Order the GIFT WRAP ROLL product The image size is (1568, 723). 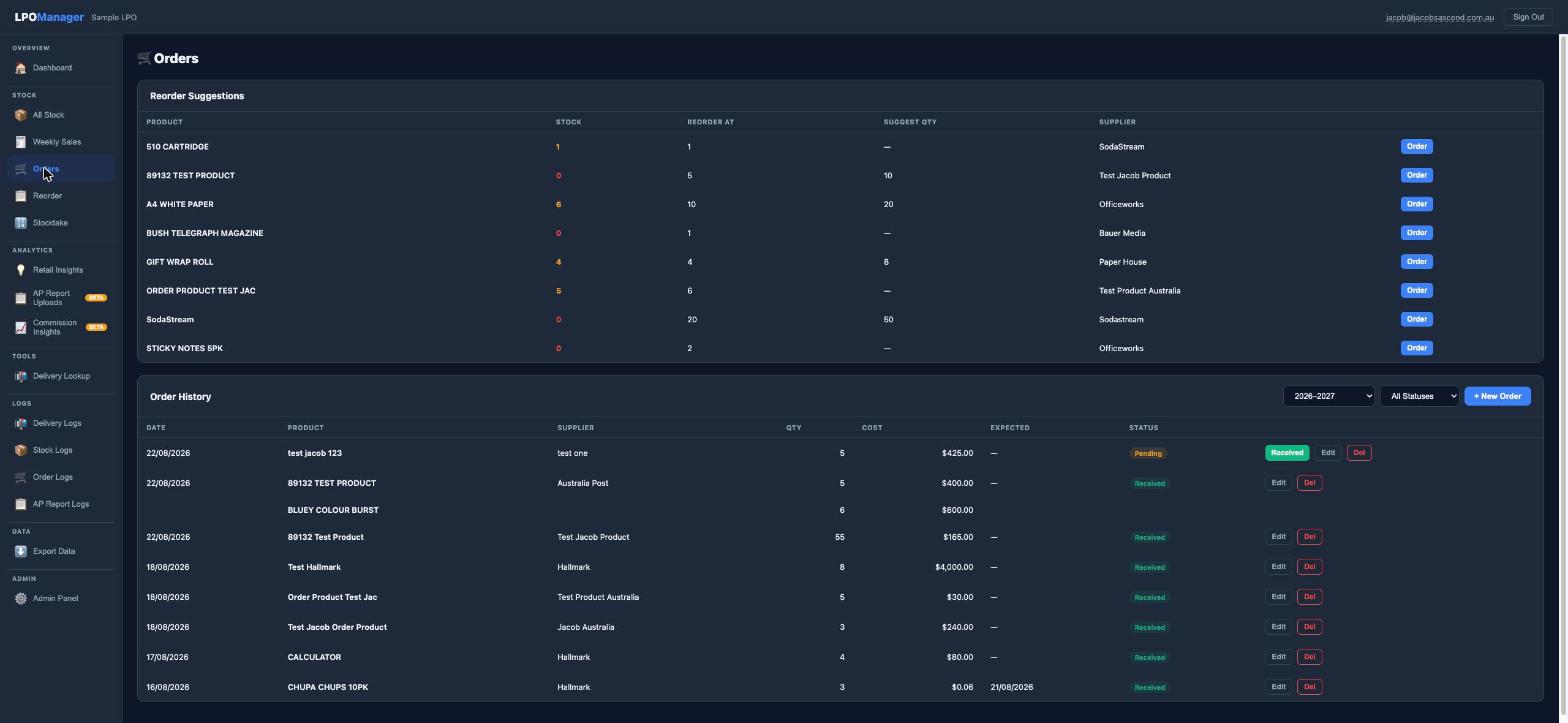pyautogui.click(x=1416, y=262)
